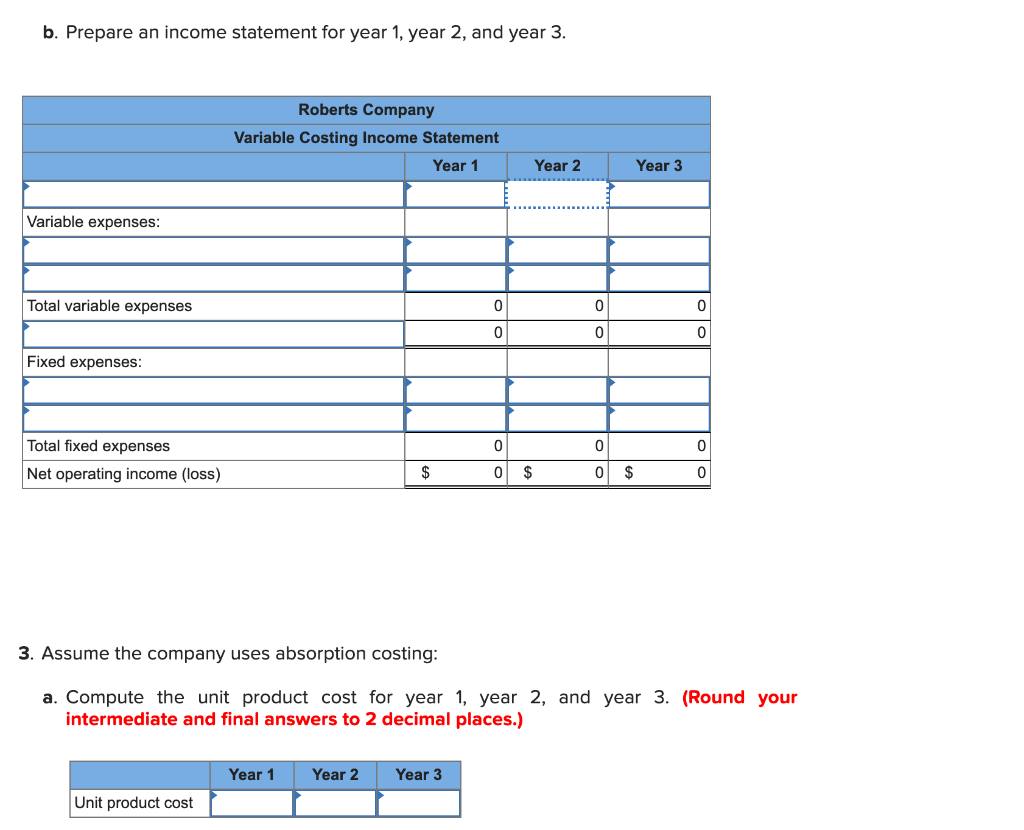Click 'Year 2' income statement column header
Screen dimensions: 1024x830
[x=557, y=166]
